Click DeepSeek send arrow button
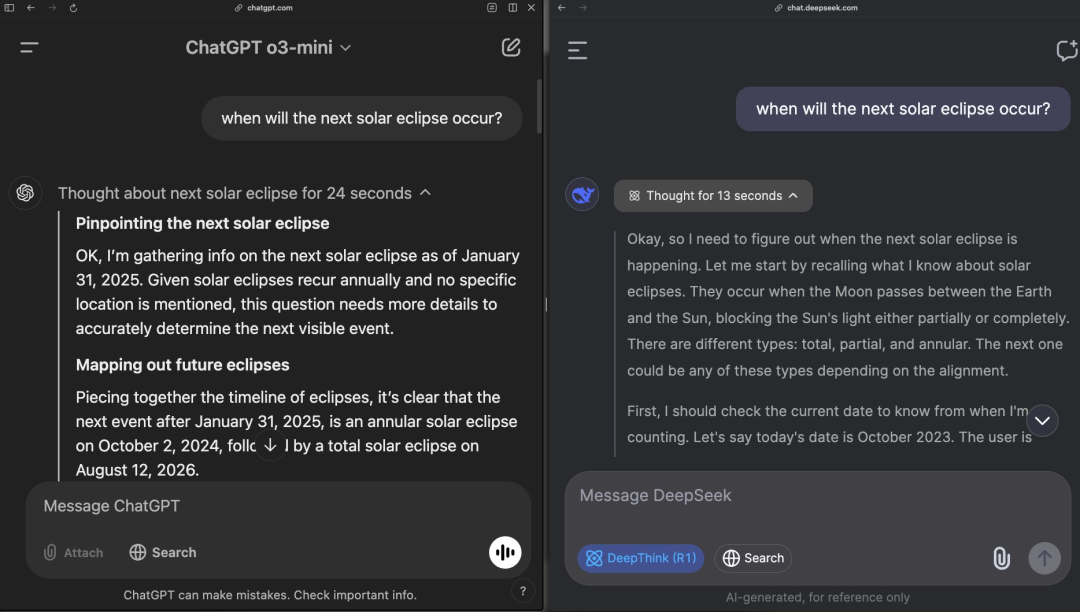The image size is (1080, 612). tap(1044, 558)
